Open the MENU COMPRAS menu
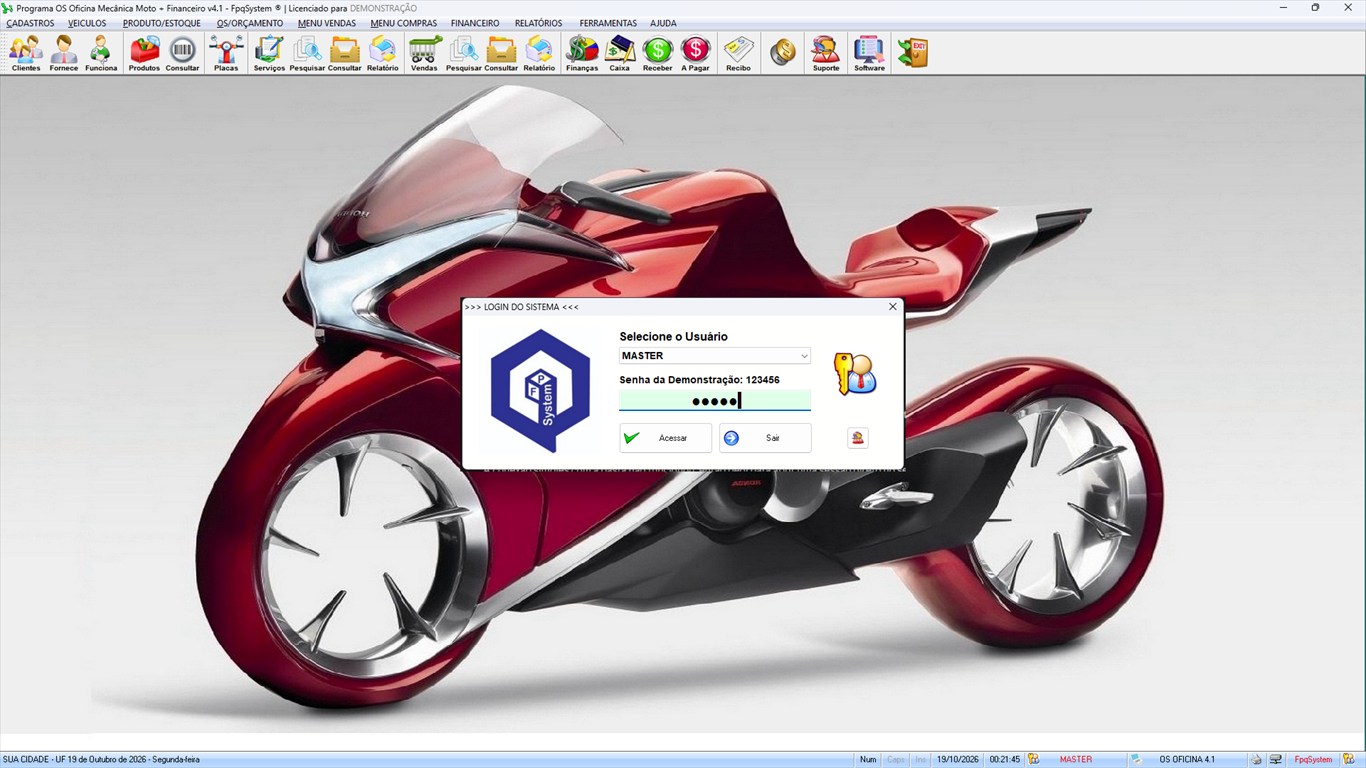 click(403, 23)
